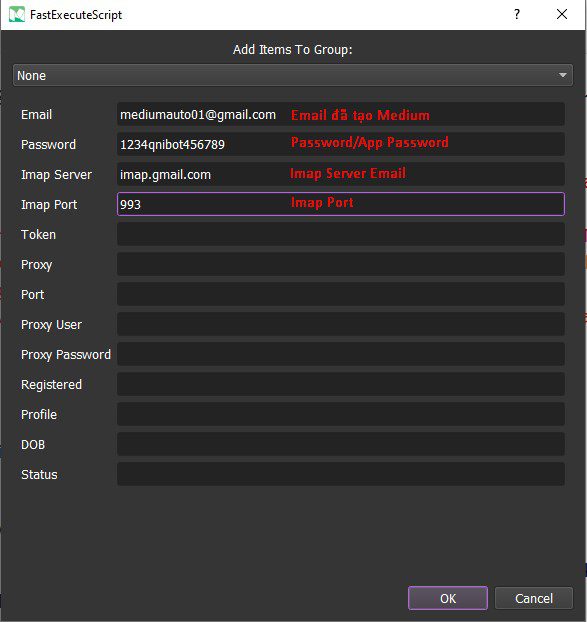Click the Proxy User field
The image size is (587, 622).
[x=341, y=324]
